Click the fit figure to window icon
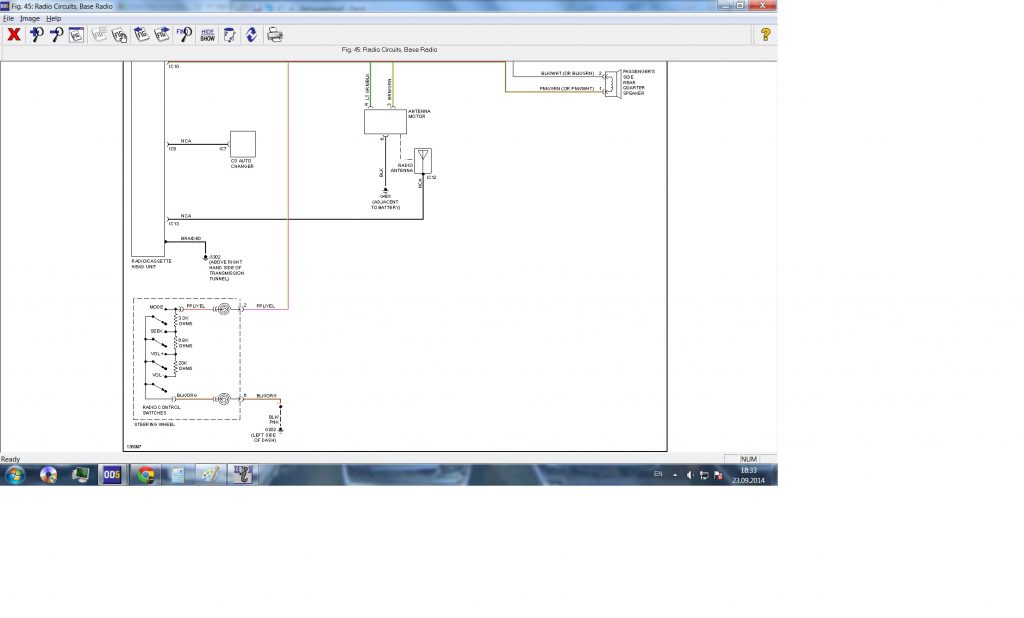This screenshot has width=1024, height=618. click(76, 34)
